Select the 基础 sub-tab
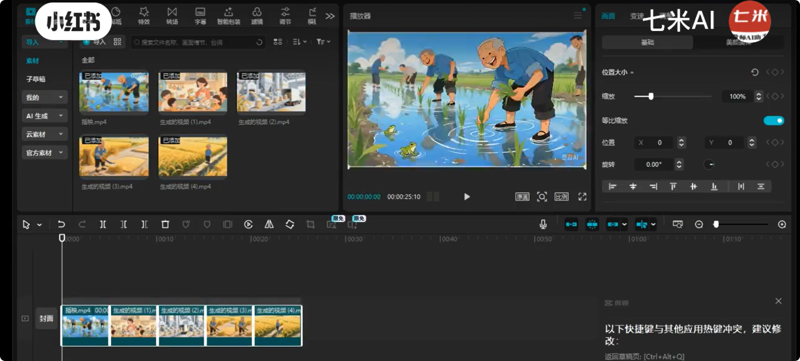Viewport: 800px width, 361px height. click(x=647, y=42)
